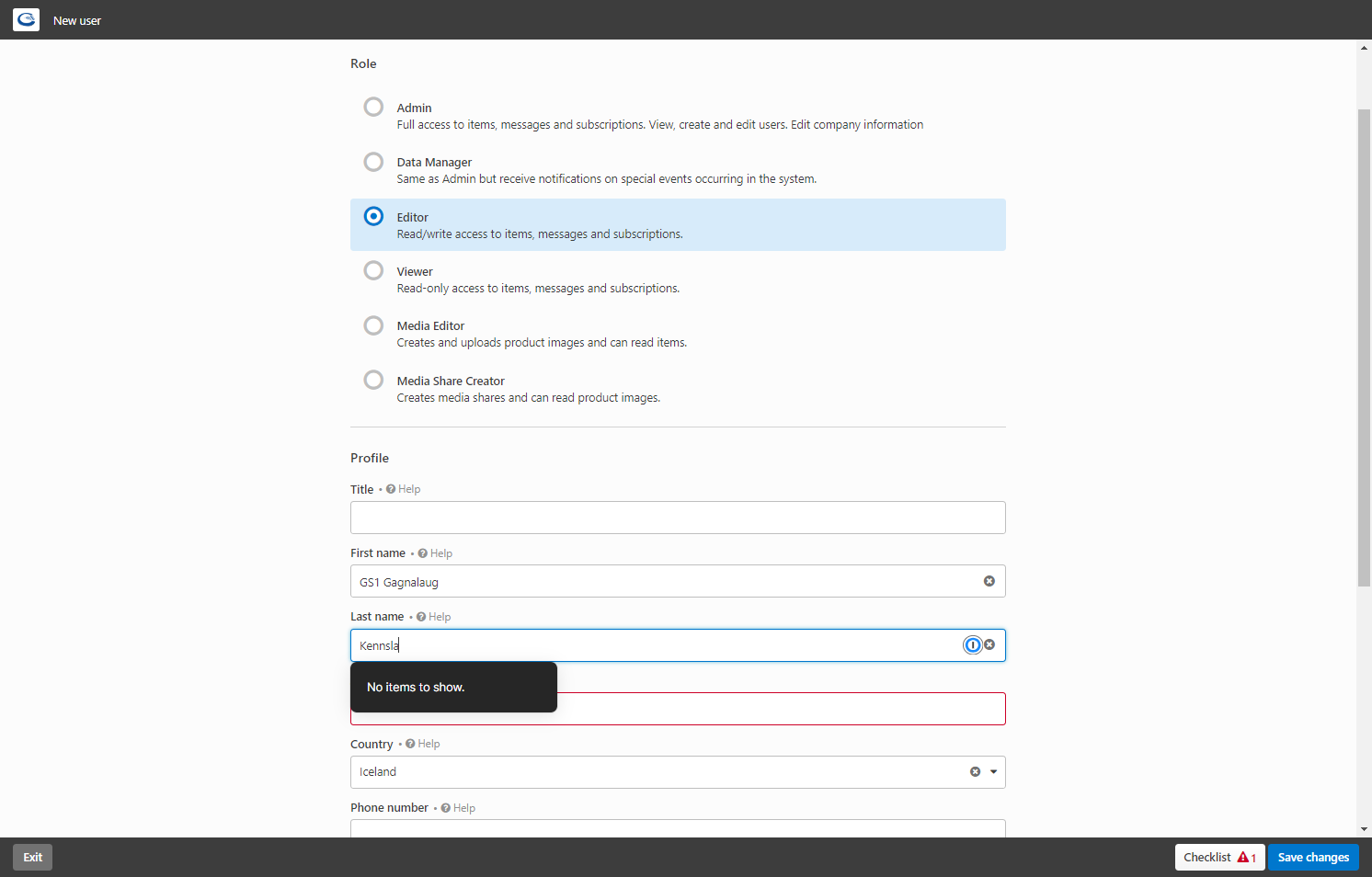Open the help icon beside Last name

click(x=421, y=617)
